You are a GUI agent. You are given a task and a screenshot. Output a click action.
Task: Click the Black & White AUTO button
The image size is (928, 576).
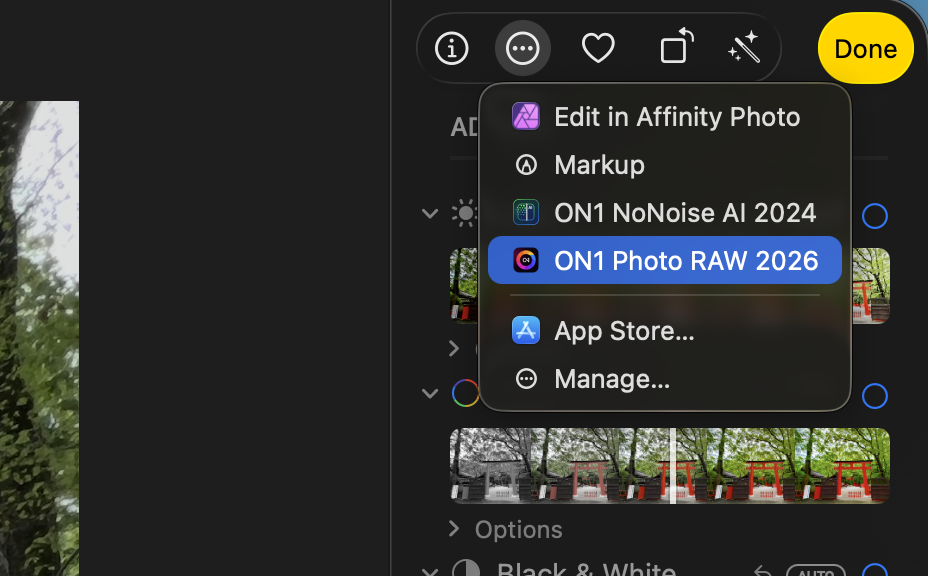pos(816,571)
